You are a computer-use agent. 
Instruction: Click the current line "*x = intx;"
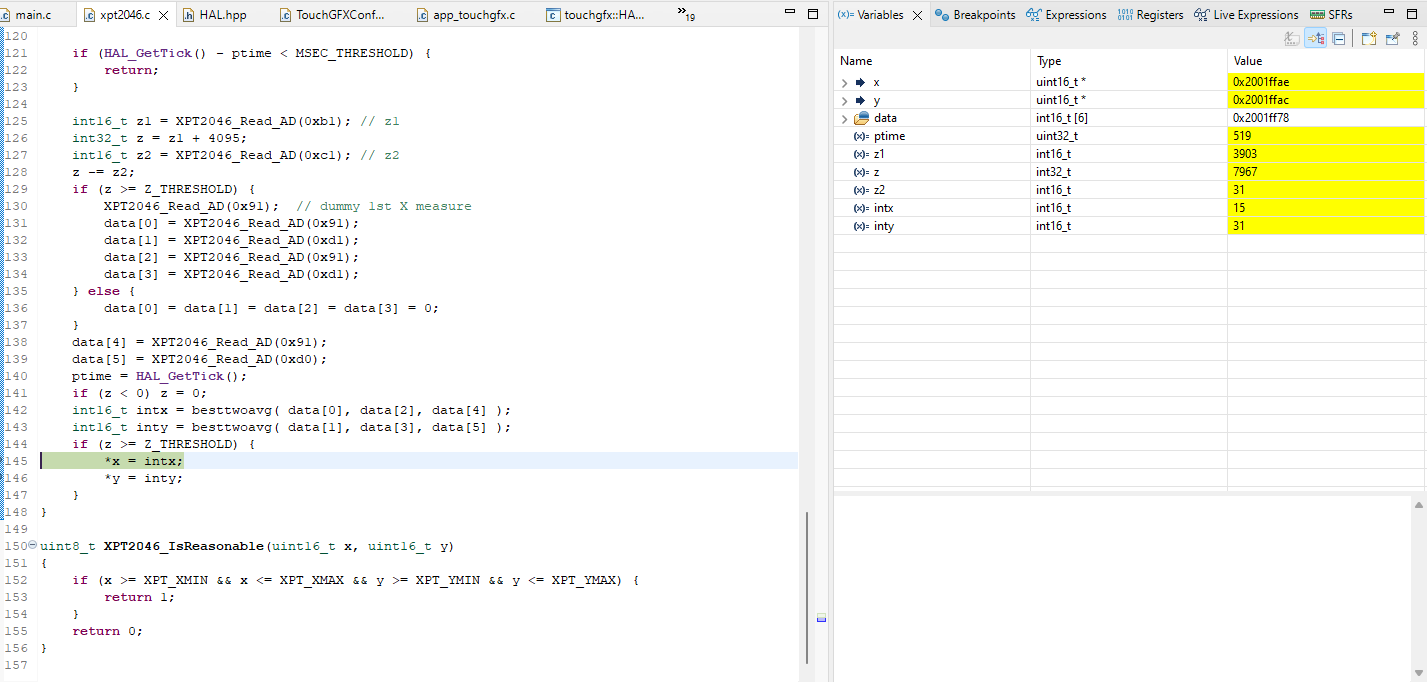144,461
